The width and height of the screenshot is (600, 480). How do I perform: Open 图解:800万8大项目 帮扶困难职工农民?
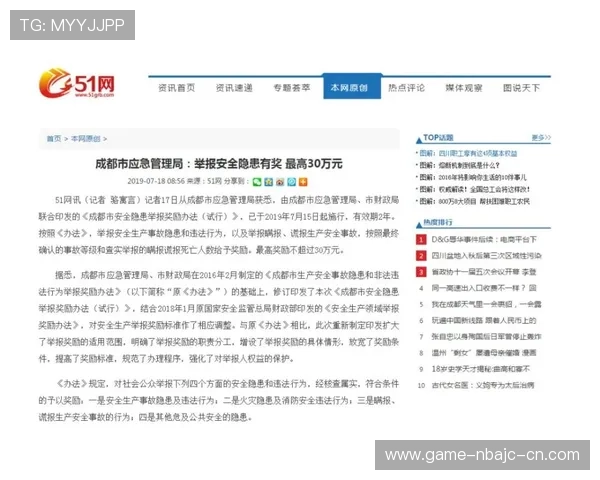point(474,201)
